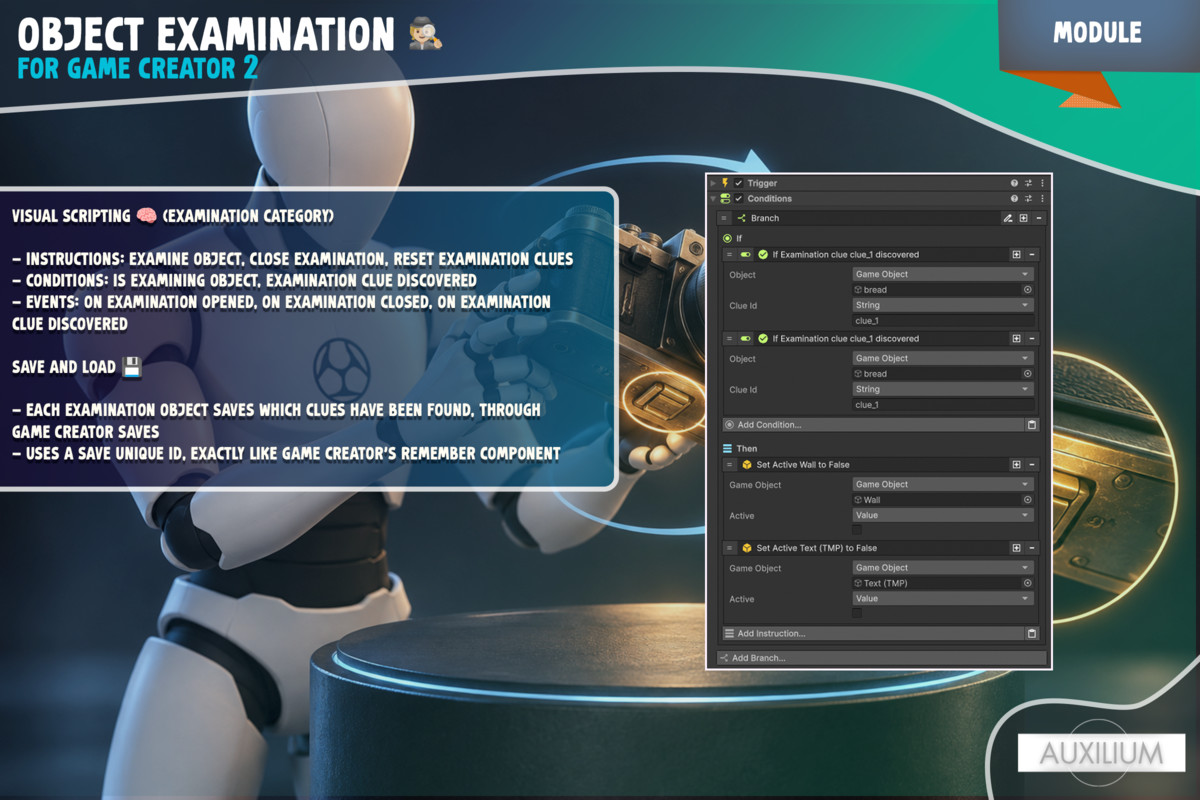Click the second clue_1 text field
The height and width of the screenshot is (800, 1200).
[x=942, y=405]
